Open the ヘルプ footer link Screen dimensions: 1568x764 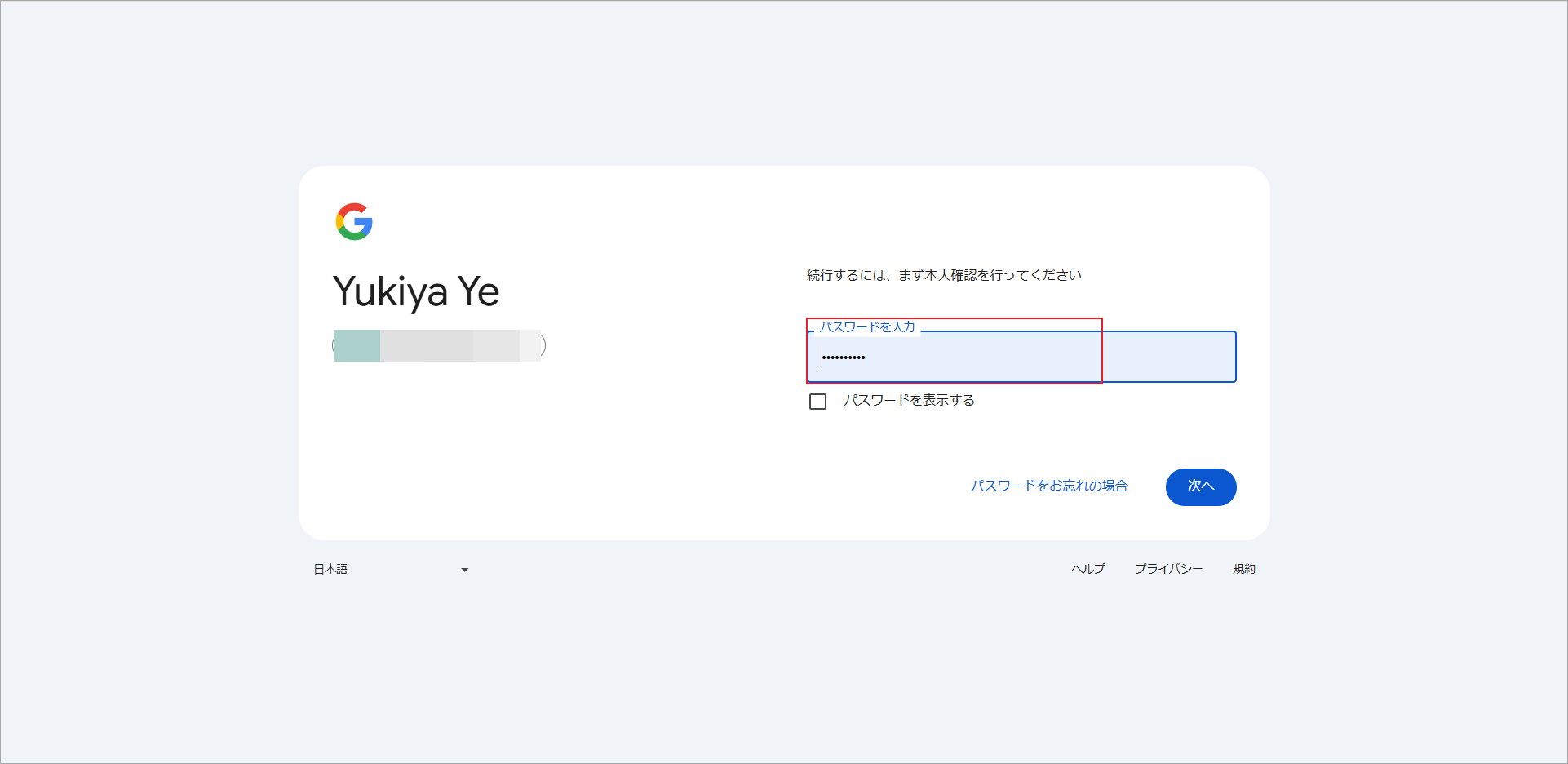1088,569
